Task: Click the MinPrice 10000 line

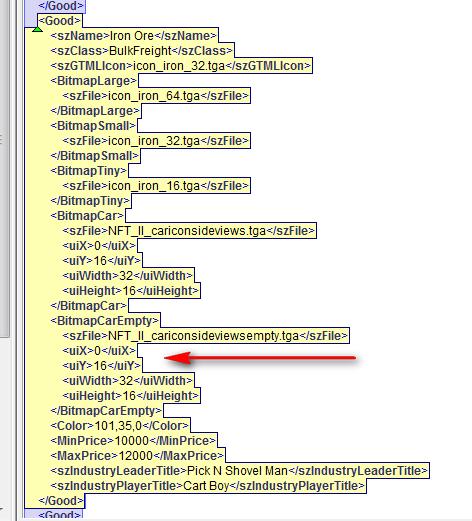Action: coord(133,441)
